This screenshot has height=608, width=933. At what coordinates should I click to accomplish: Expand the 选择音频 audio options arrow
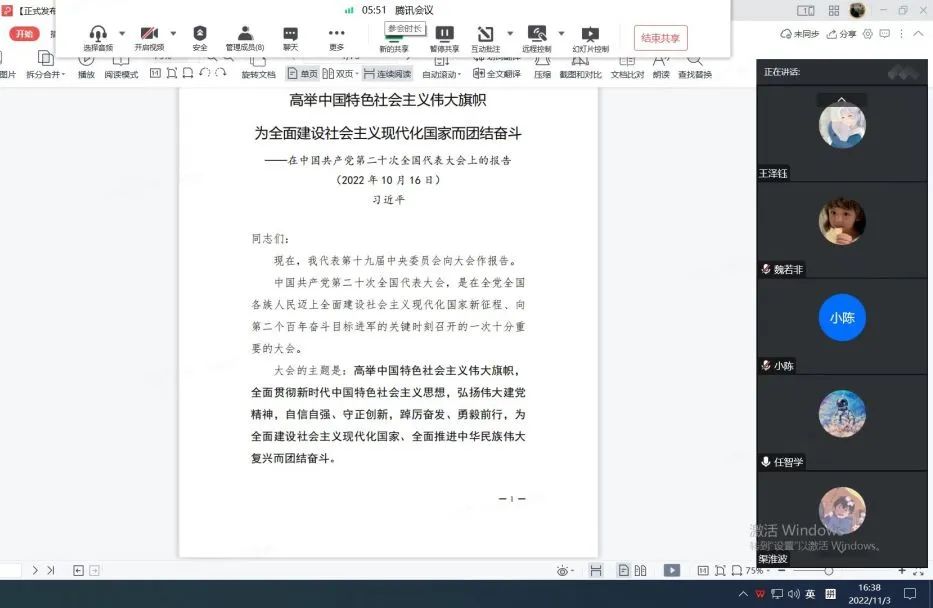[x=122, y=33]
